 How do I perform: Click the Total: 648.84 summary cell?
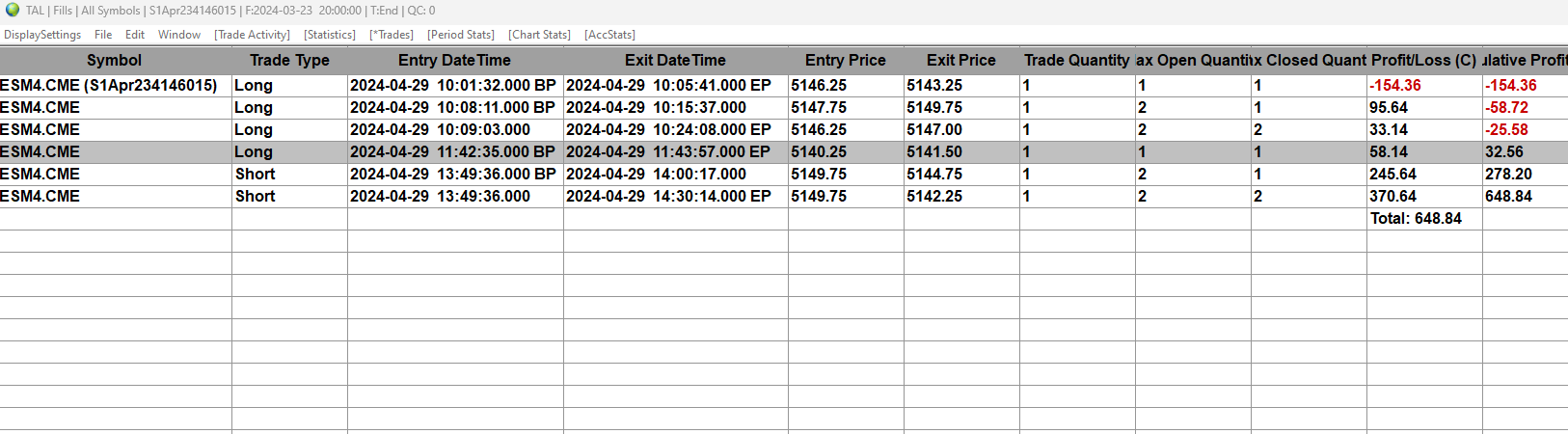[x=1416, y=218]
